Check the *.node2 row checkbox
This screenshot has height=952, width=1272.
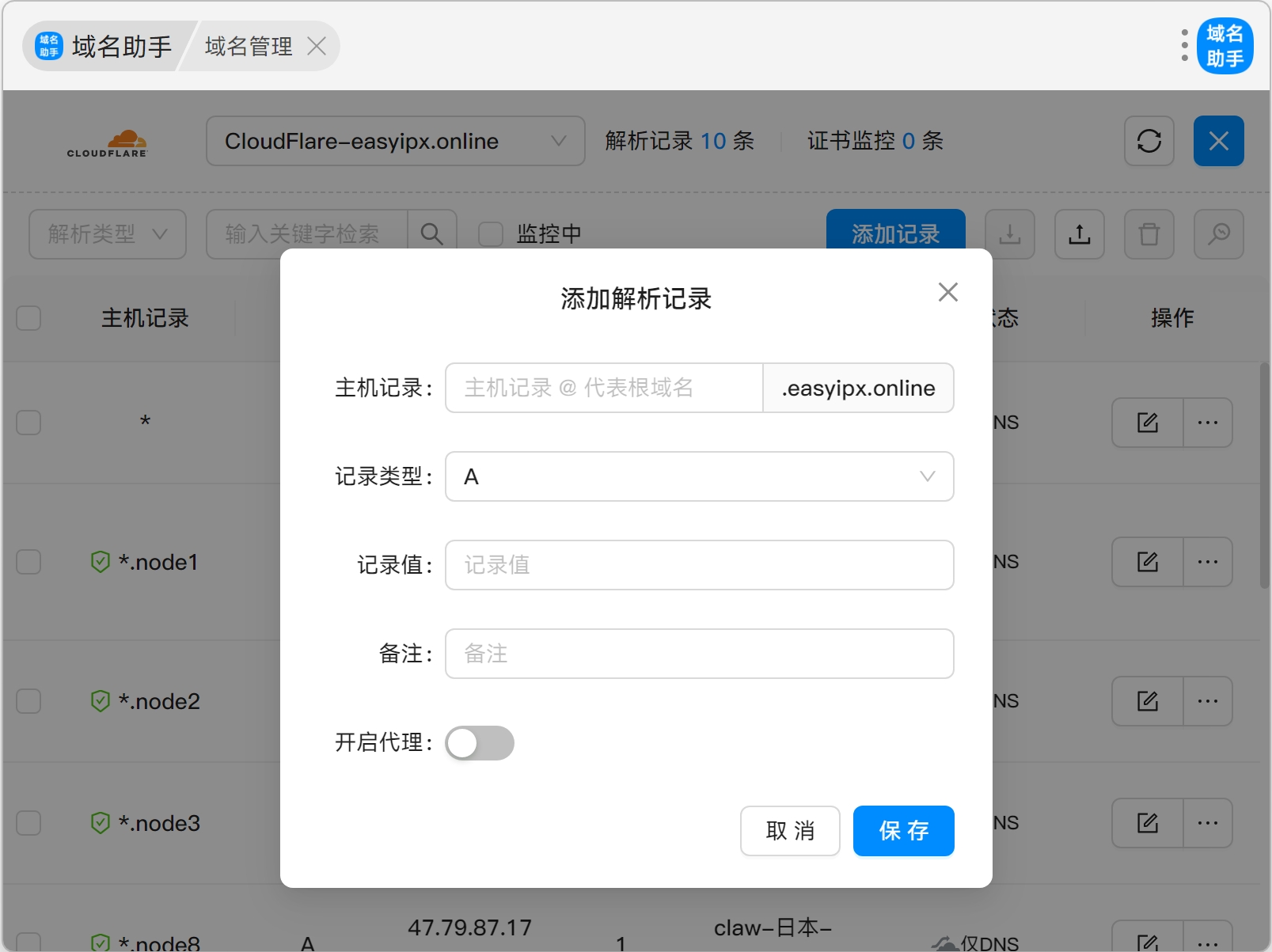(28, 701)
